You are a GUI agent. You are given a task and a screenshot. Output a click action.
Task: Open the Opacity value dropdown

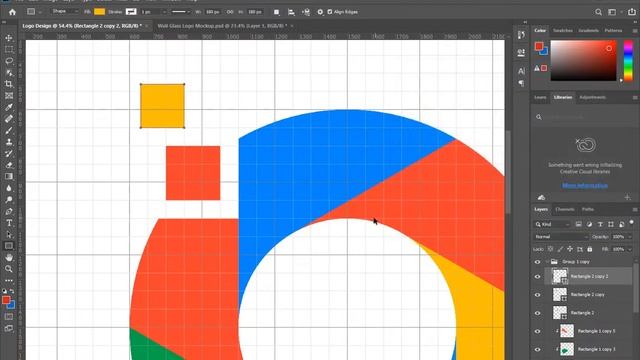click(630, 237)
